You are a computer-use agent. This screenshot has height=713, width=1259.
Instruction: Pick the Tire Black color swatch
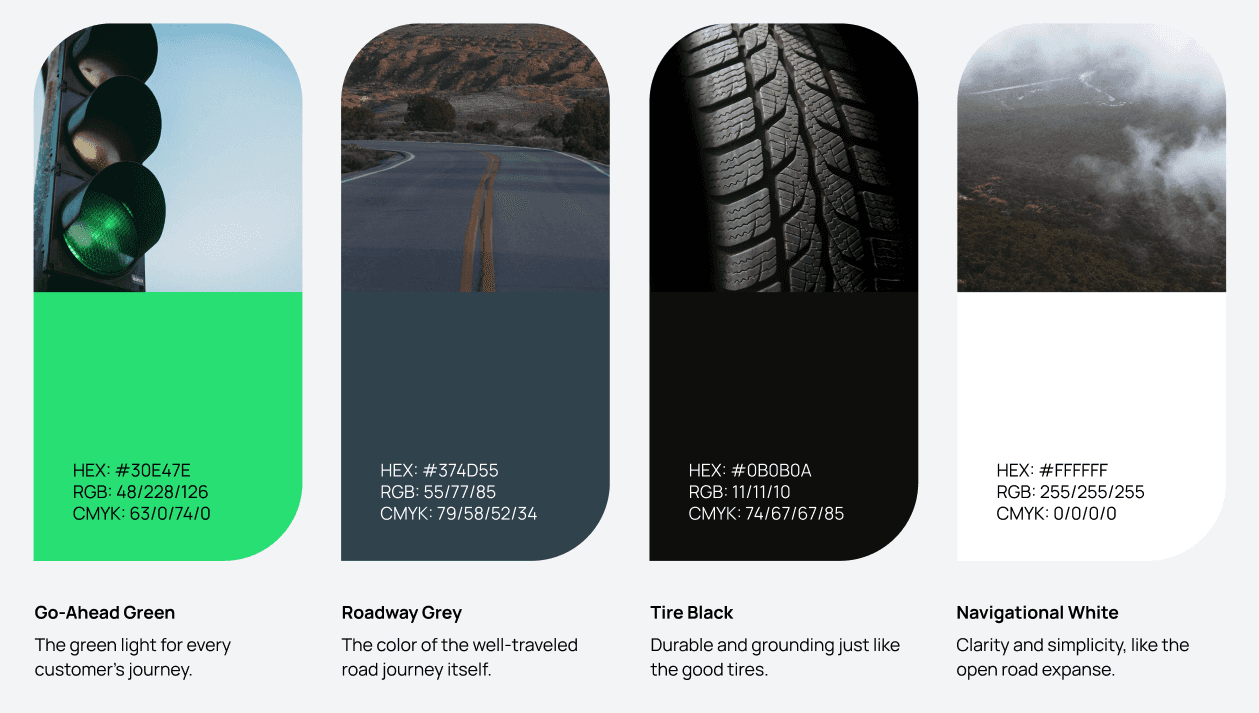point(783,426)
